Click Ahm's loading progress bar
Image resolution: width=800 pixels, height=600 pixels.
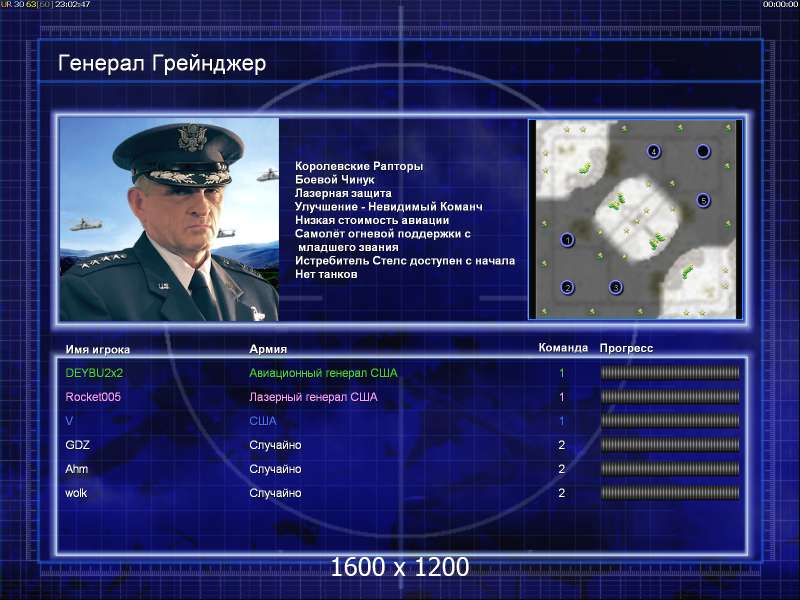[x=670, y=469]
